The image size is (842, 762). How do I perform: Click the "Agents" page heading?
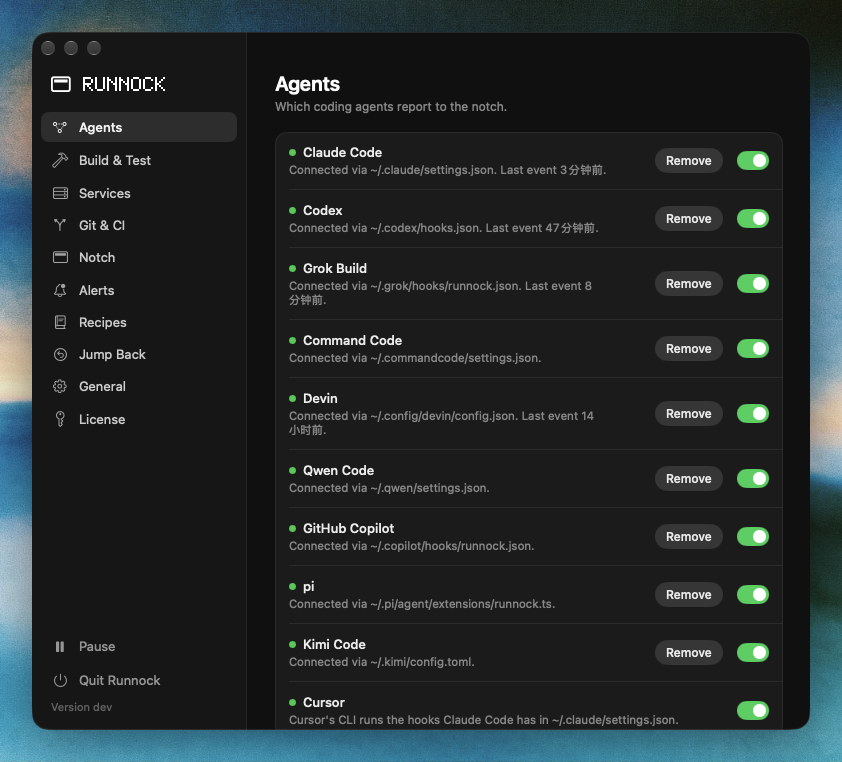click(308, 84)
